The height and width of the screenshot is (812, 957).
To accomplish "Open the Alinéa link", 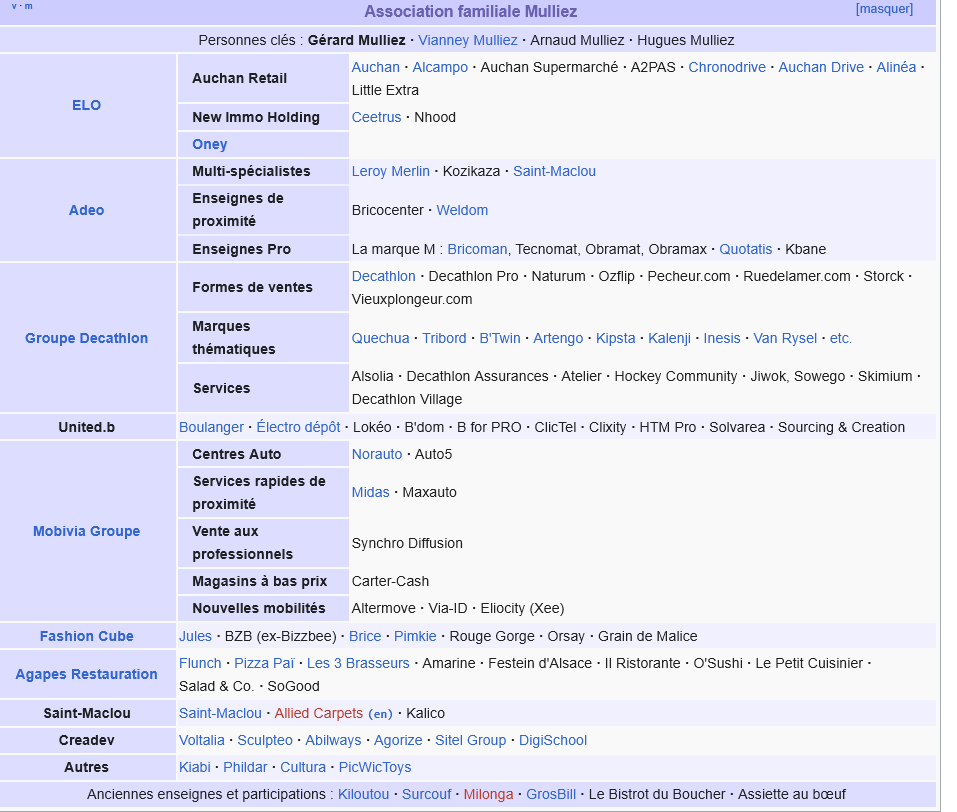I will 896,67.
